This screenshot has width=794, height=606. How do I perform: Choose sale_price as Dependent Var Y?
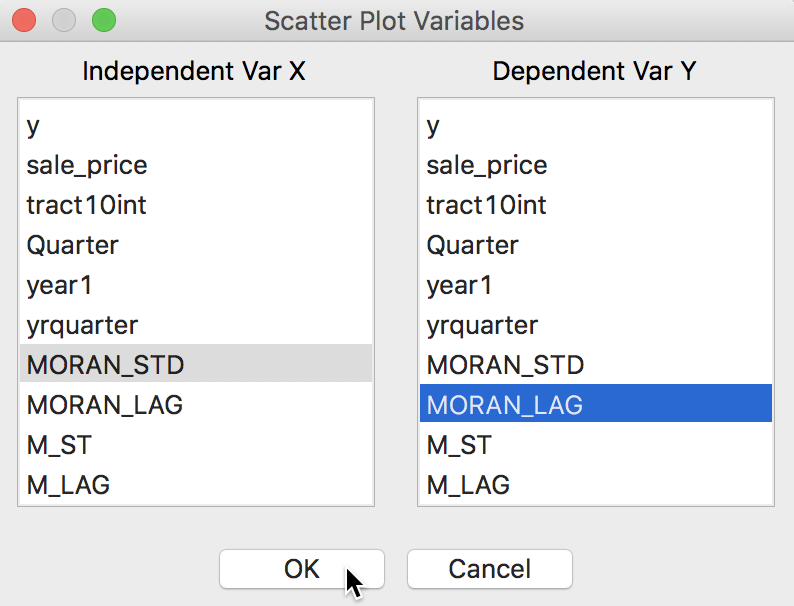pyautogui.click(x=596, y=166)
